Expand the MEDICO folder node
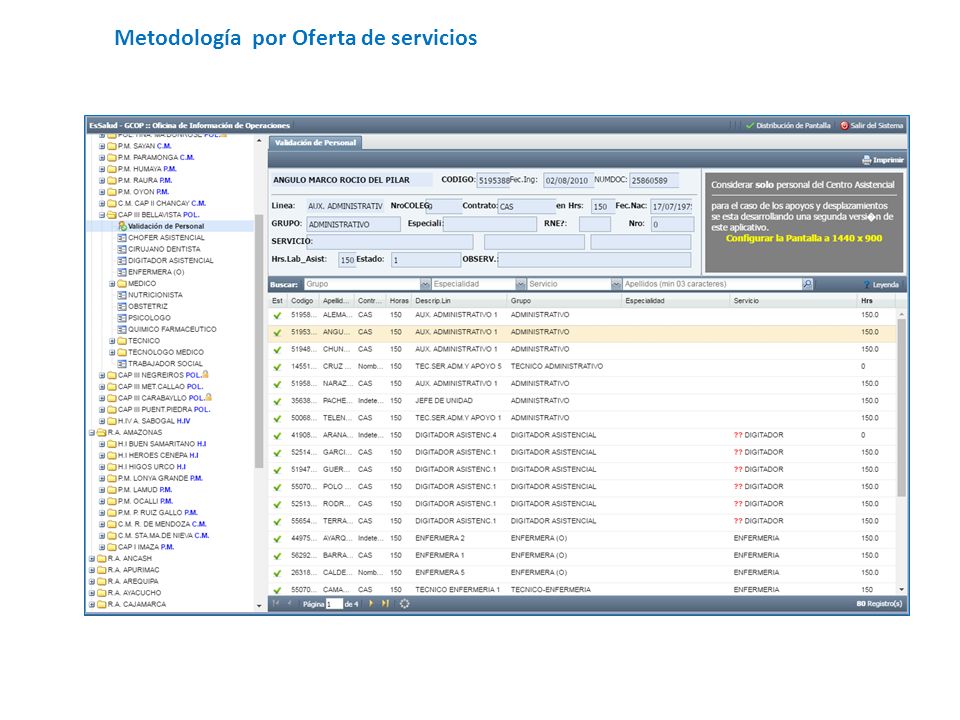960x720 pixels. pos(112,283)
